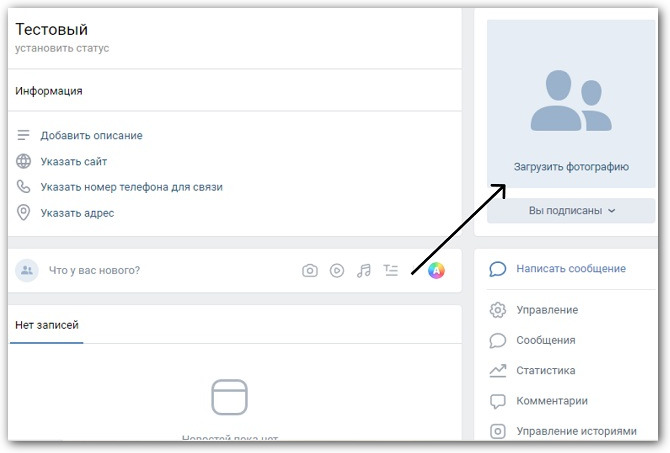The width and height of the screenshot is (670, 453).
Task: Click the globe icon for site
Action: point(23,161)
